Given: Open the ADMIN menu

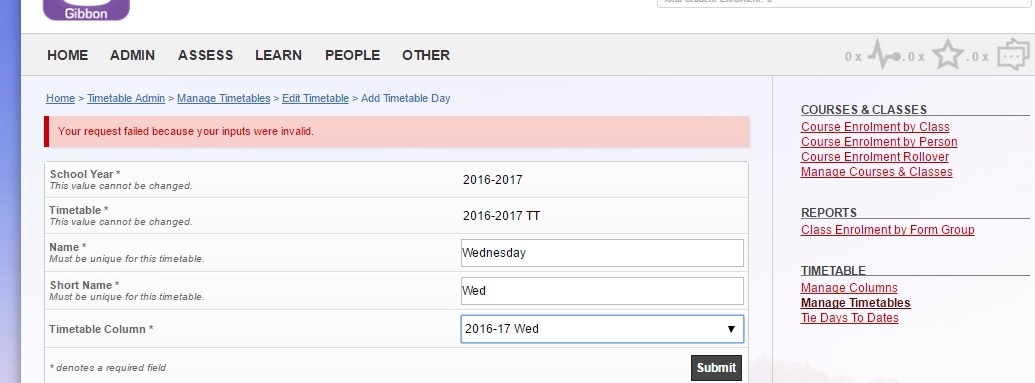Looking at the screenshot, I should coord(133,55).
